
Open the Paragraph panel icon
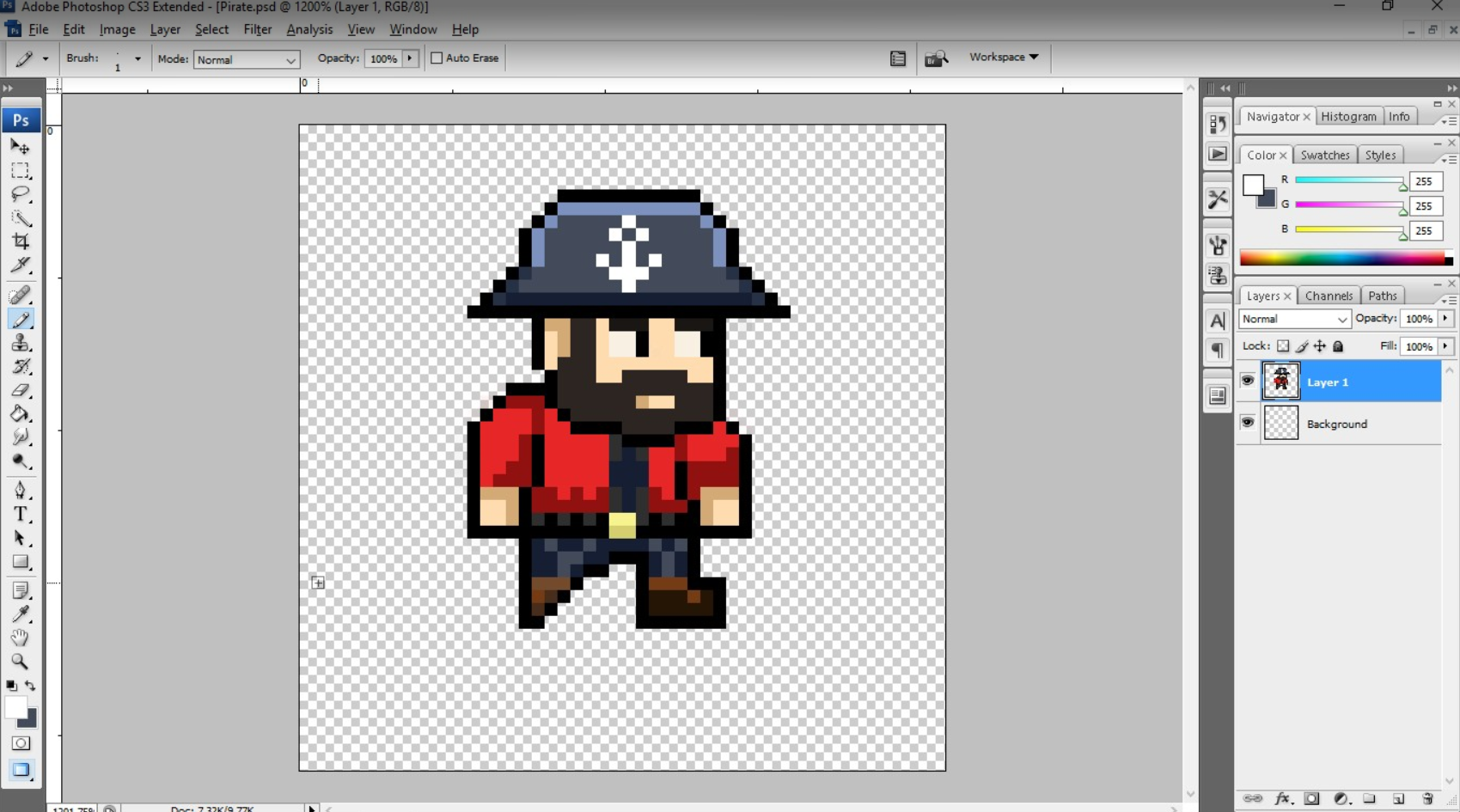[x=1218, y=350]
